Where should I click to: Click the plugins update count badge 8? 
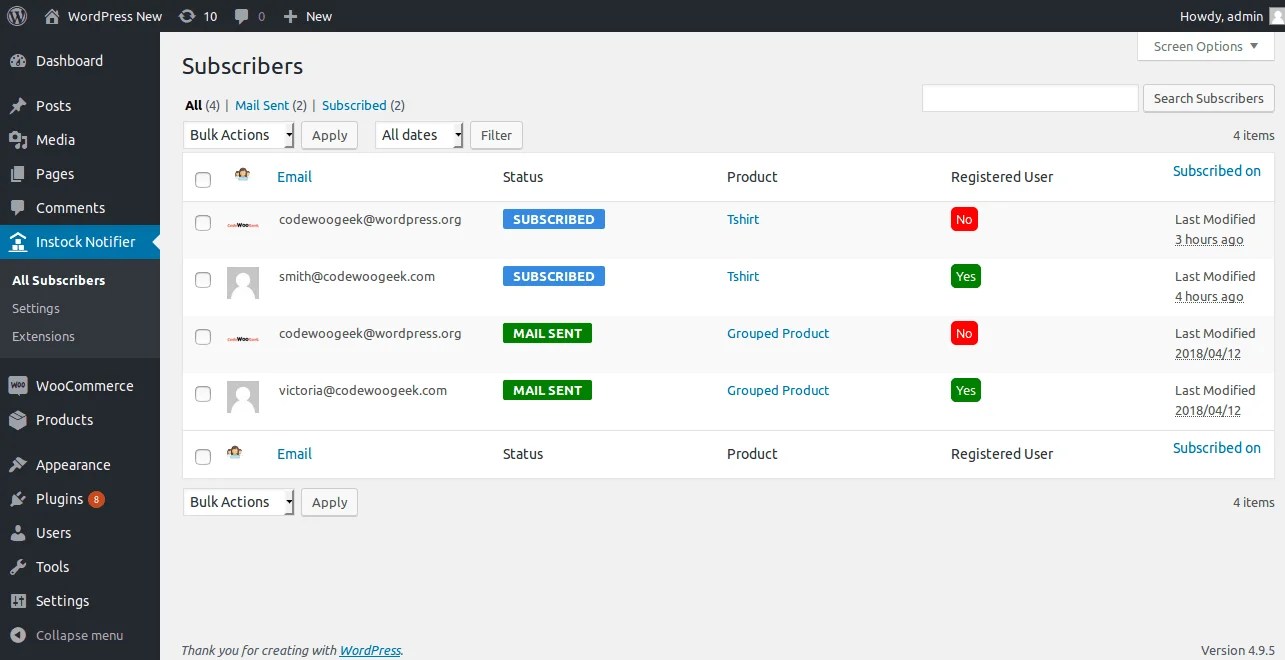click(96, 499)
